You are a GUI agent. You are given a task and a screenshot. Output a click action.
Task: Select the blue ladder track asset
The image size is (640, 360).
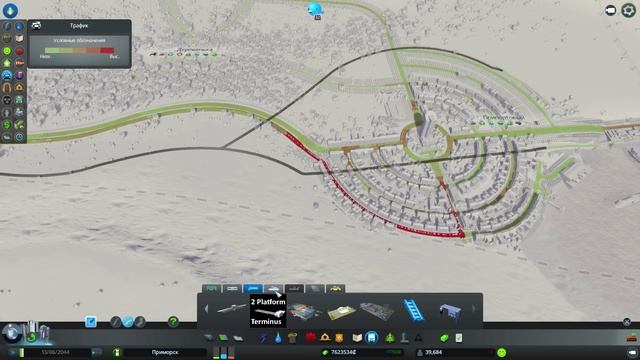click(413, 311)
